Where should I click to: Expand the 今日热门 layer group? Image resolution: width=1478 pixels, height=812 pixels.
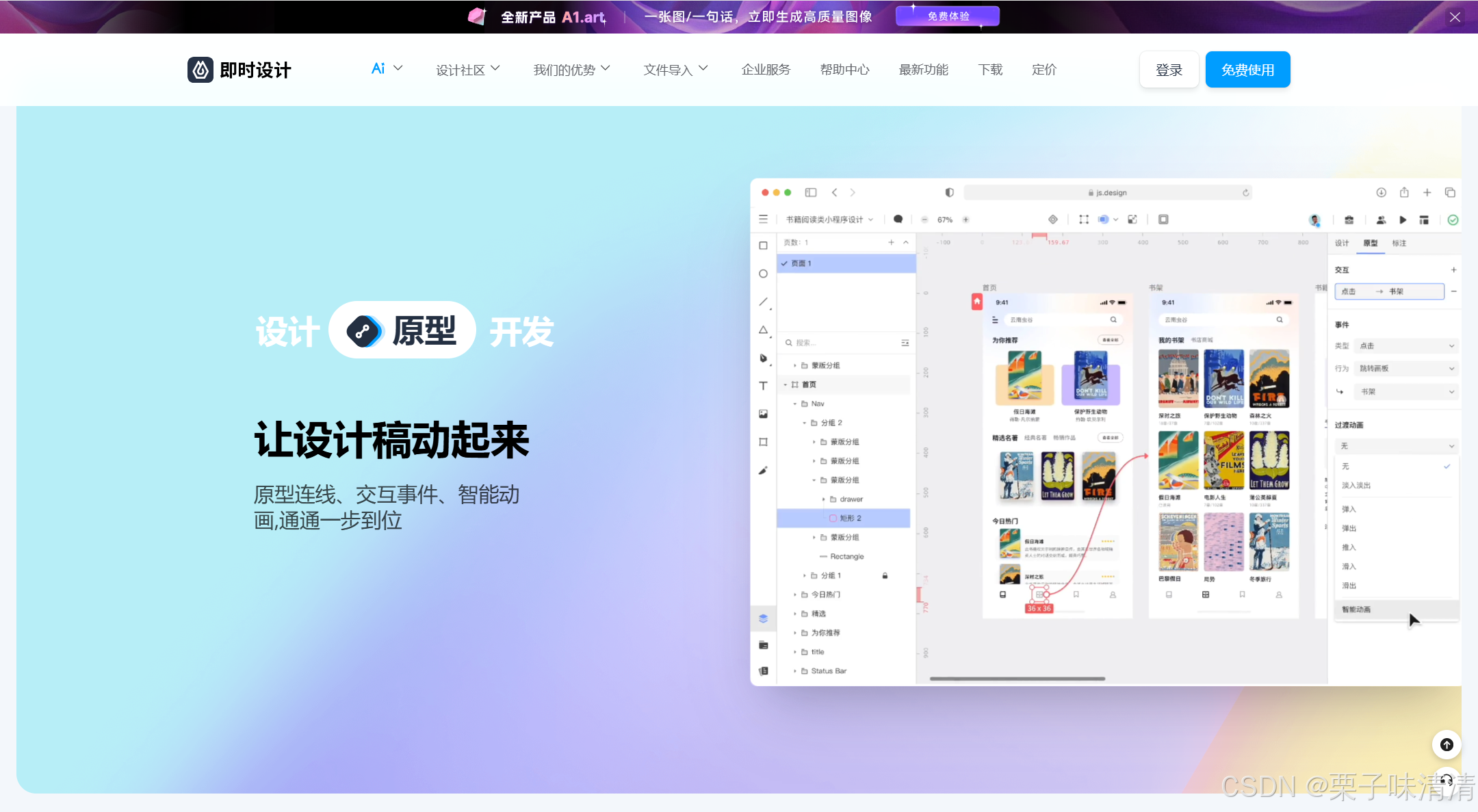click(795, 594)
